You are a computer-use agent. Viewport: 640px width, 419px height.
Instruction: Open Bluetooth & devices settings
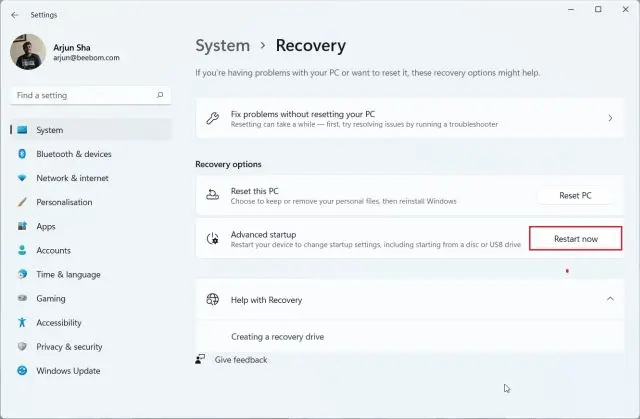click(x=91, y=154)
